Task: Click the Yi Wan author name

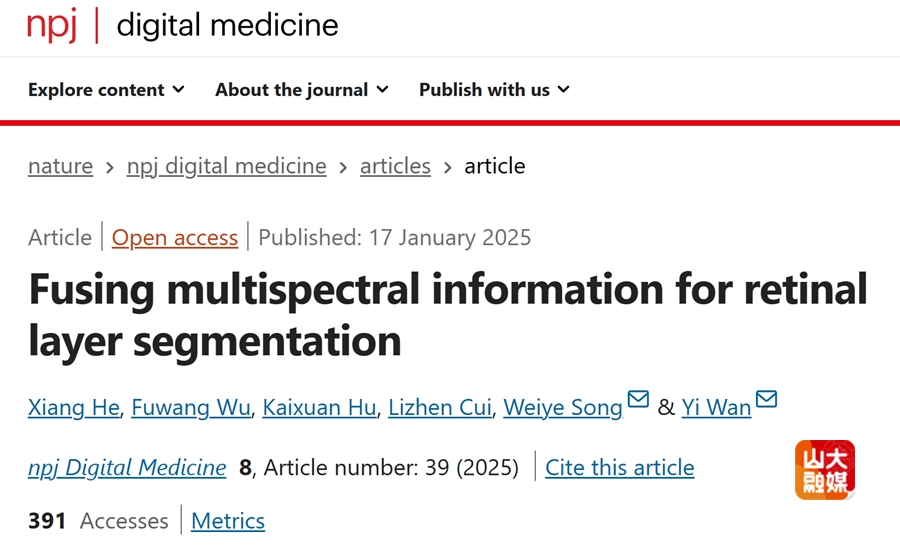Action: click(x=716, y=408)
